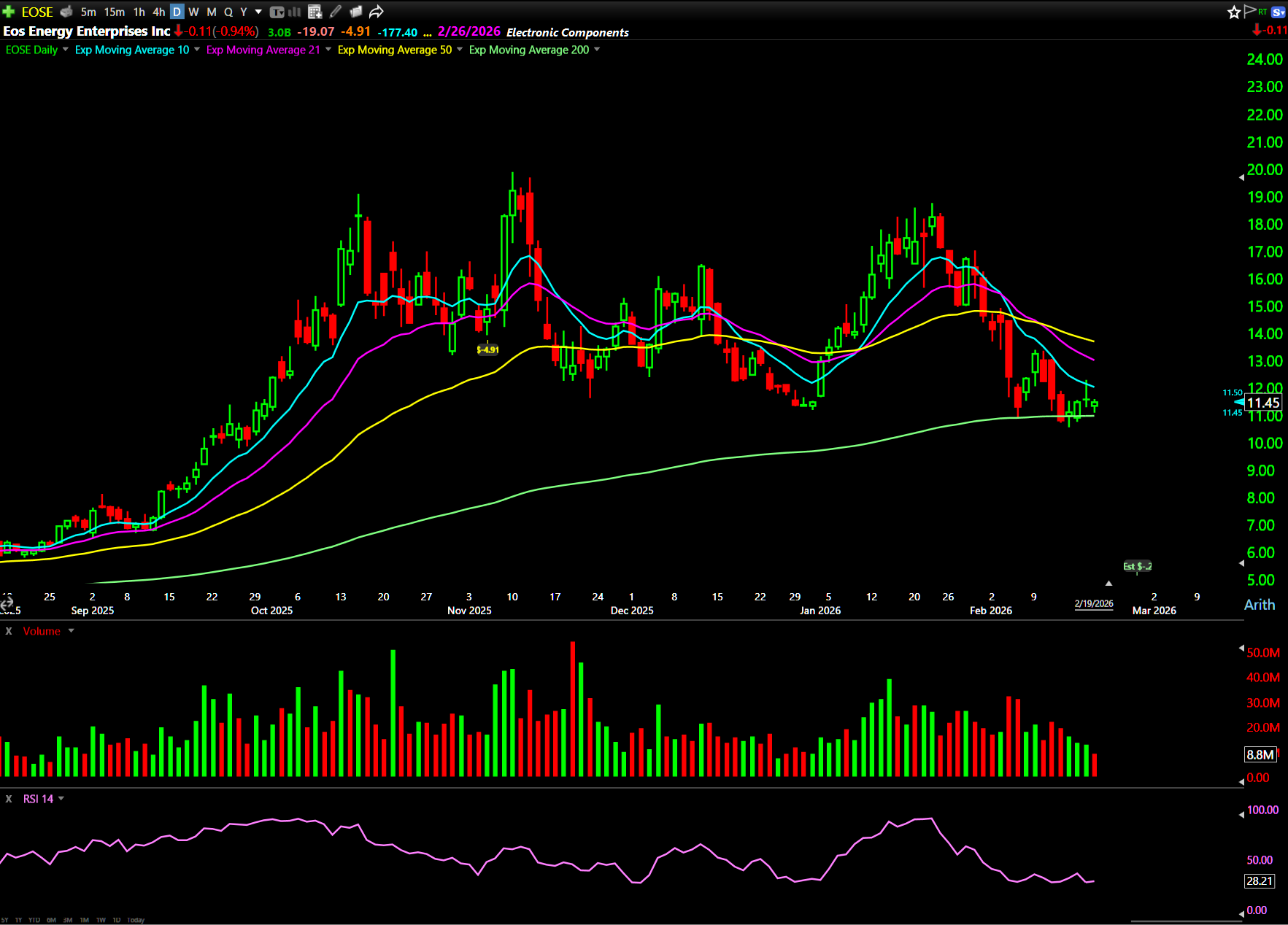Screen dimensions: 1288x925
Task: Open the pencil drawing tools icon
Action: pos(335,12)
